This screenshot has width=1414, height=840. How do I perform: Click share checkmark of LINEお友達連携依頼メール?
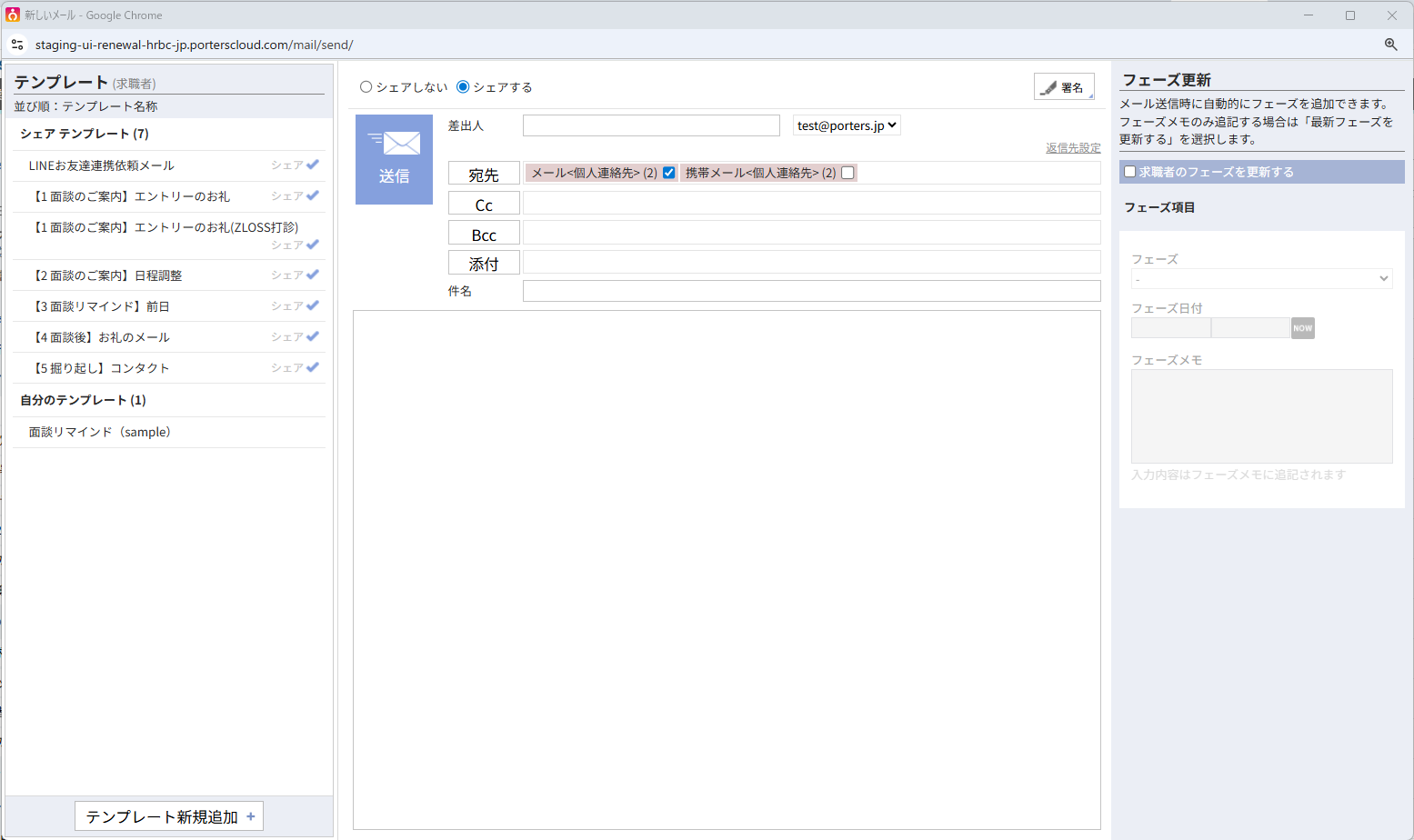pyautogui.click(x=313, y=165)
